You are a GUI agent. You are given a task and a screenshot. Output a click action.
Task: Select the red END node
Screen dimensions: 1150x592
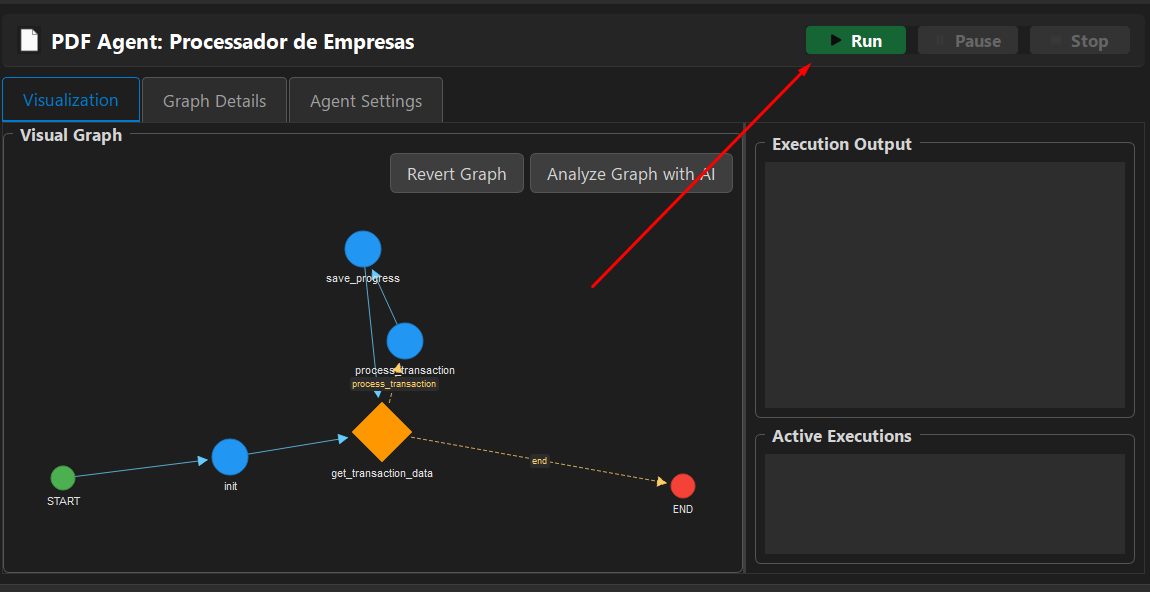683,486
